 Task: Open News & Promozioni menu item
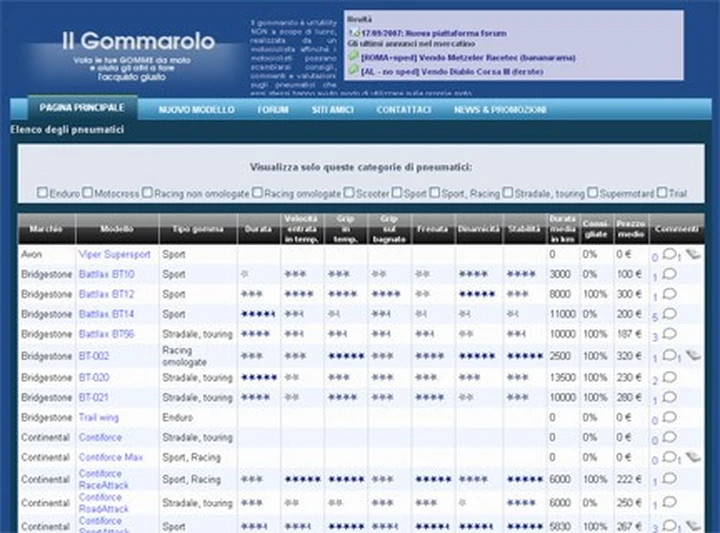click(x=500, y=110)
